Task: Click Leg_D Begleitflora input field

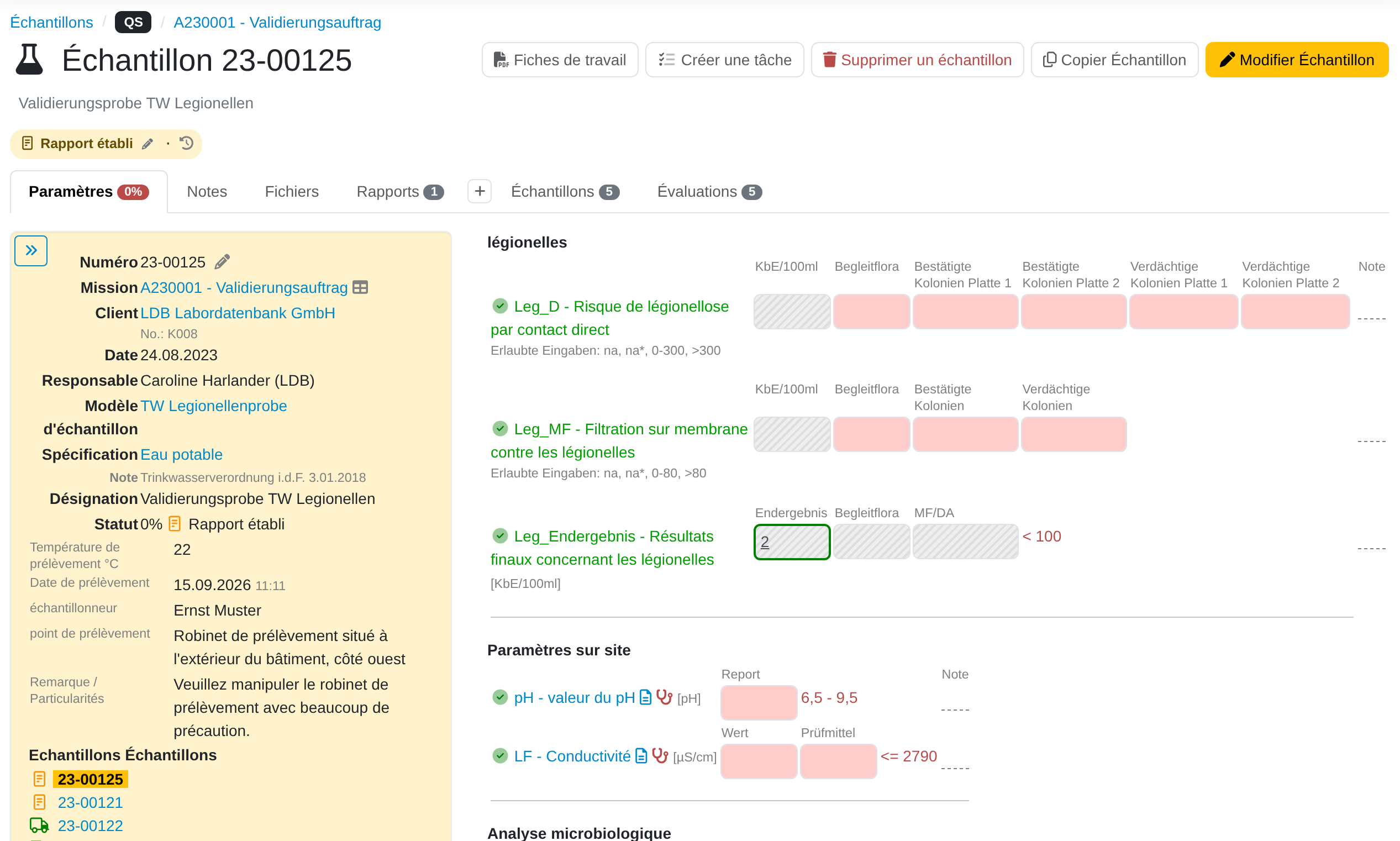Action: tap(871, 312)
